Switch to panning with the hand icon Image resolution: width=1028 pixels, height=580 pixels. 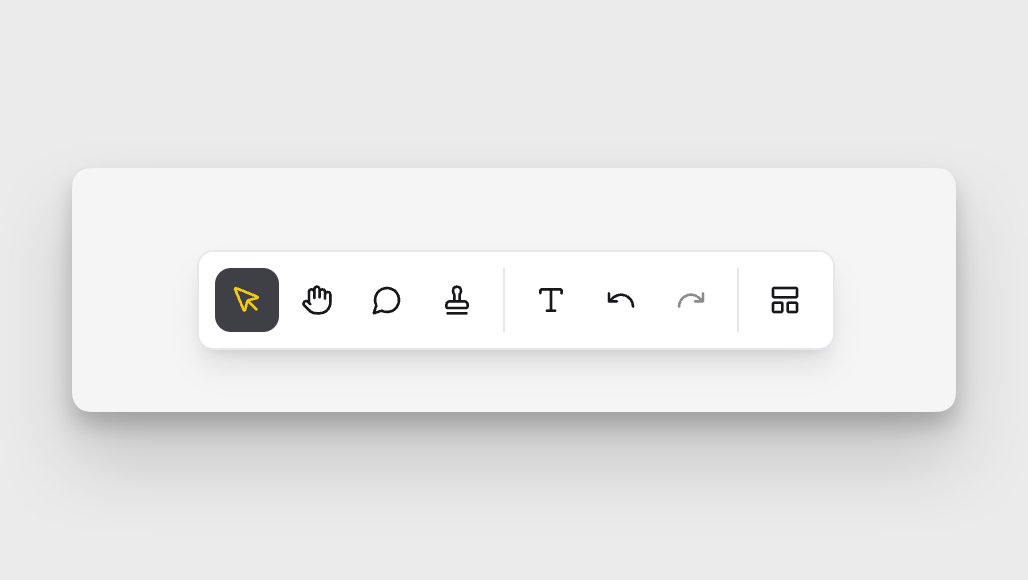317,300
